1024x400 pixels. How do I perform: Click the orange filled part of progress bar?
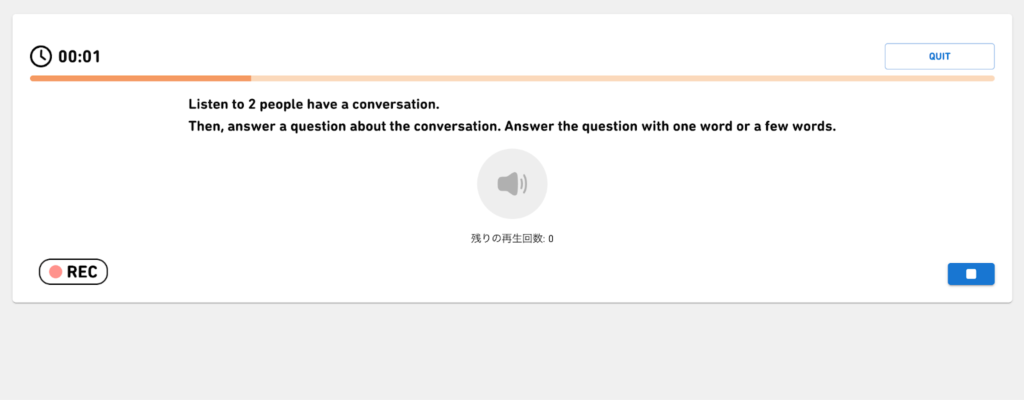[140, 78]
